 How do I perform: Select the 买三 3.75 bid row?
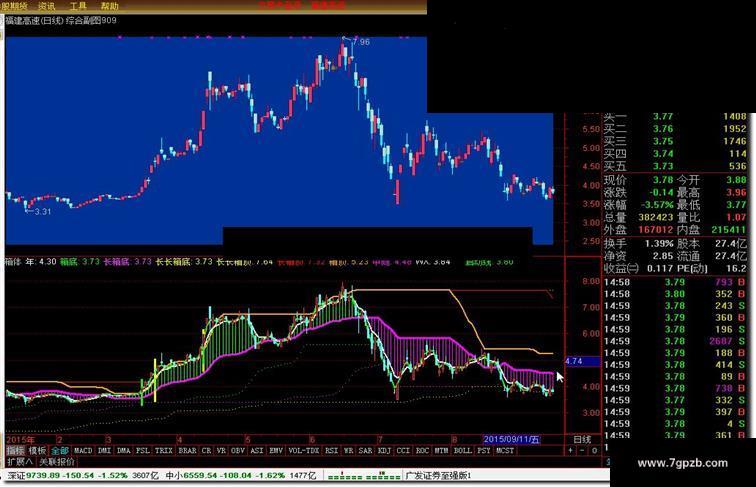pyautogui.click(x=675, y=141)
